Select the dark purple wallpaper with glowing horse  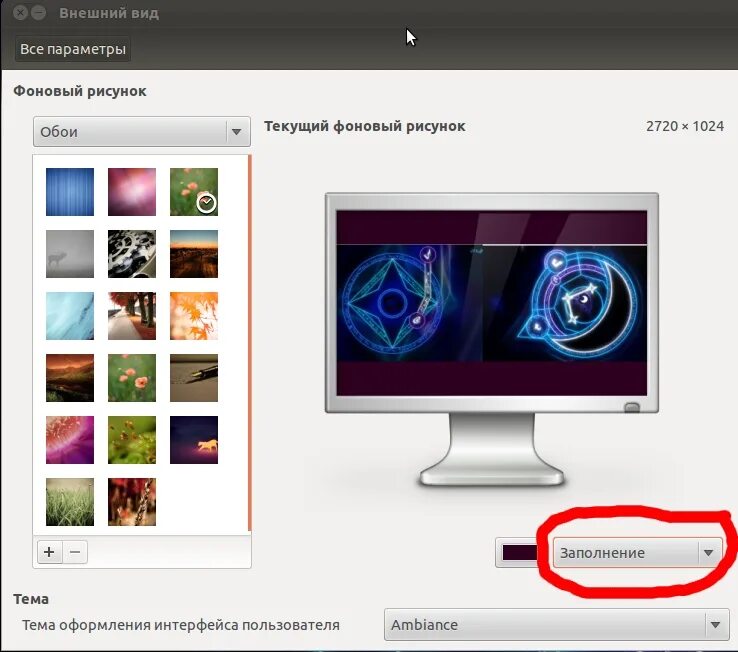coord(194,440)
